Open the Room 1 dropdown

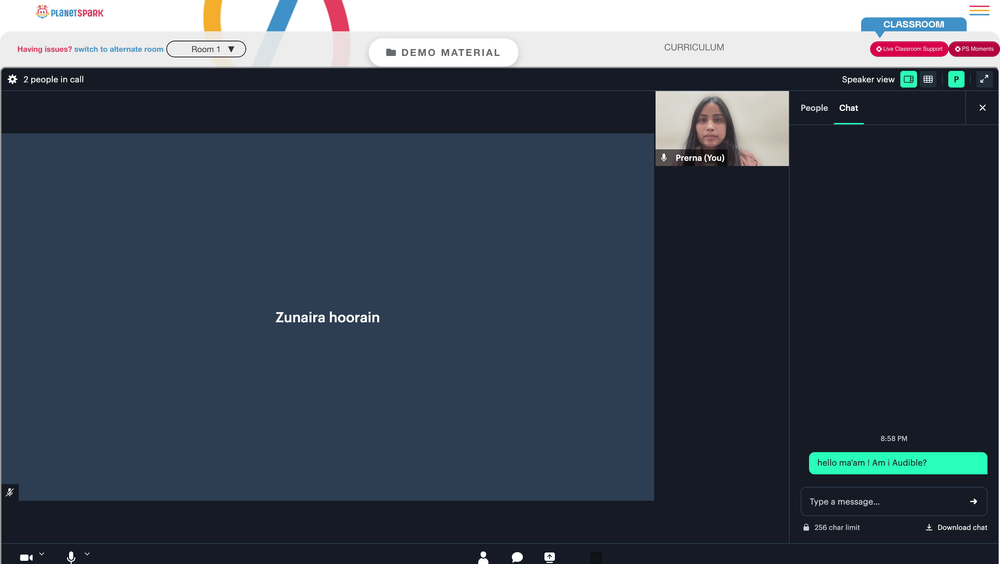click(206, 49)
